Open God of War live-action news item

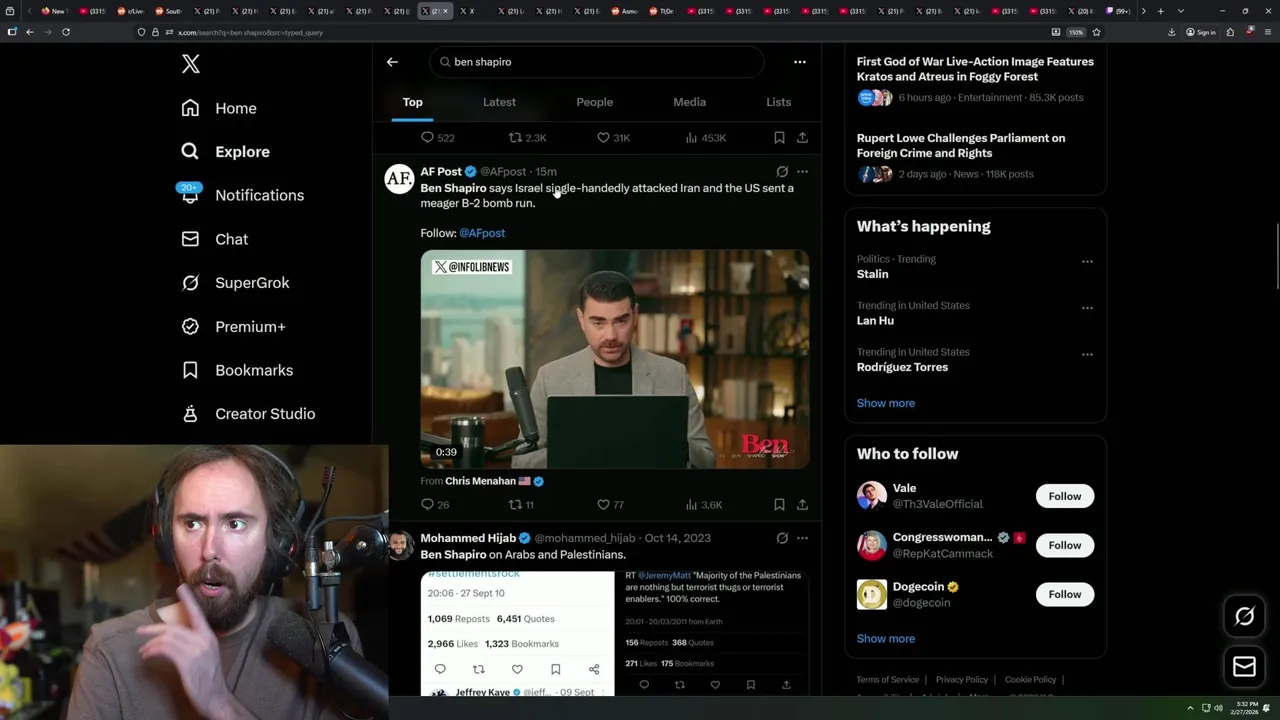(975, 79)
